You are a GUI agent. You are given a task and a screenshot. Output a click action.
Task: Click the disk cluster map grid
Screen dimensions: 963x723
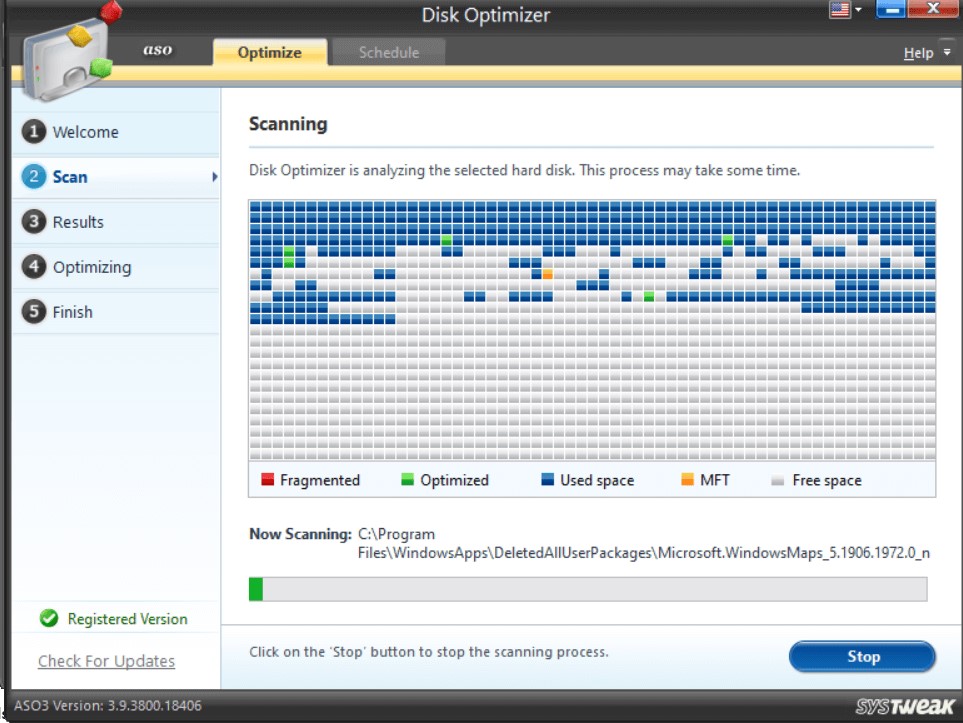590,330
